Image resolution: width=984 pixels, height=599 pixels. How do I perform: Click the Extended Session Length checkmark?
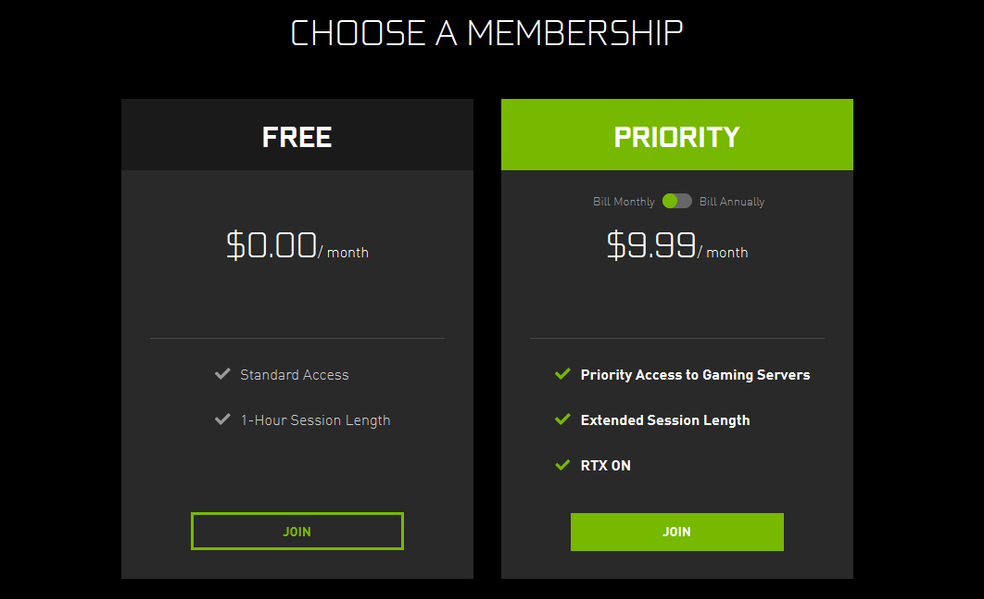pyautogui.click(x=562, y=420)
